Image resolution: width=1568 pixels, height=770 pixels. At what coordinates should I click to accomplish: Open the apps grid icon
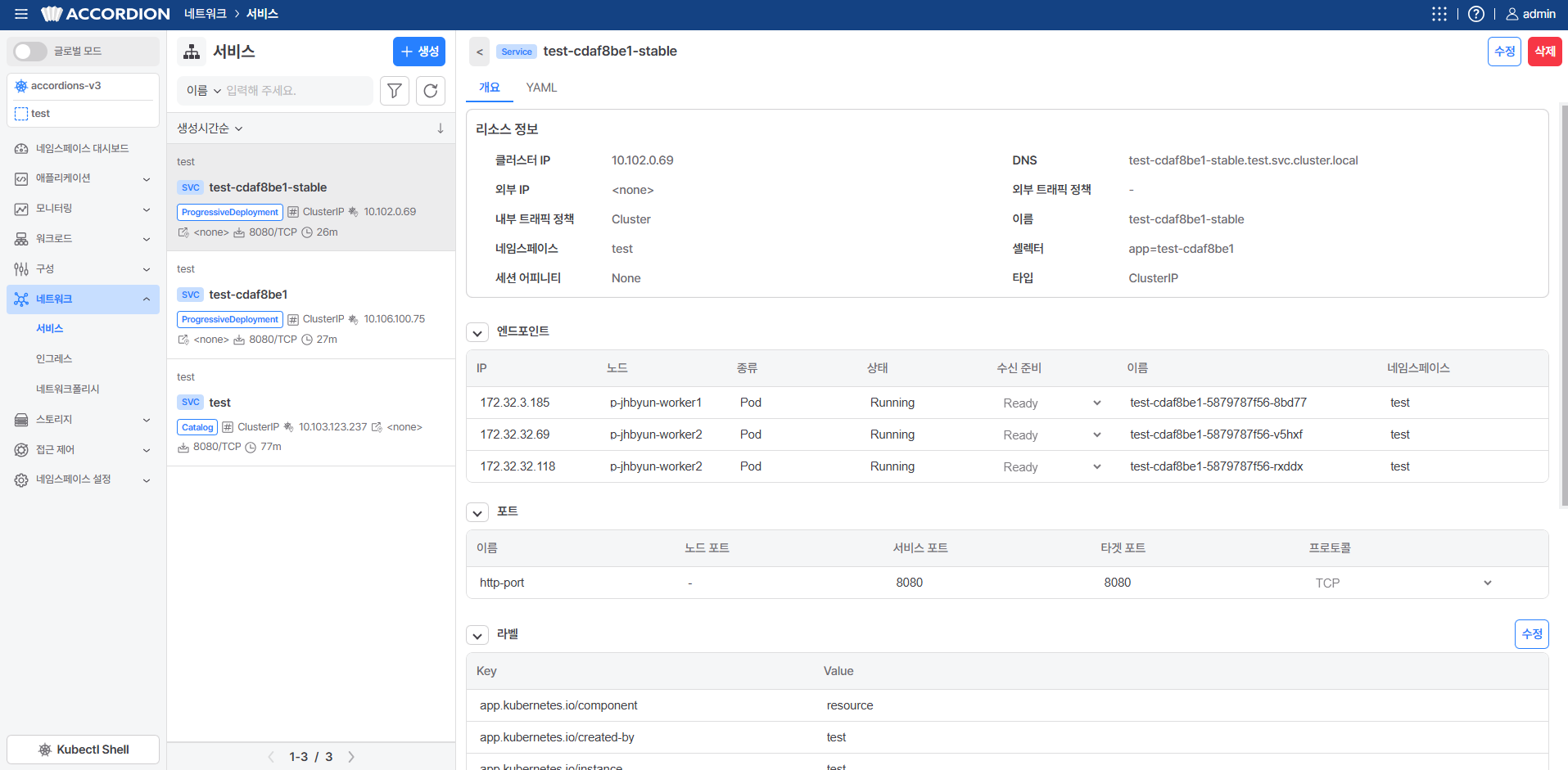point(1439,14)
